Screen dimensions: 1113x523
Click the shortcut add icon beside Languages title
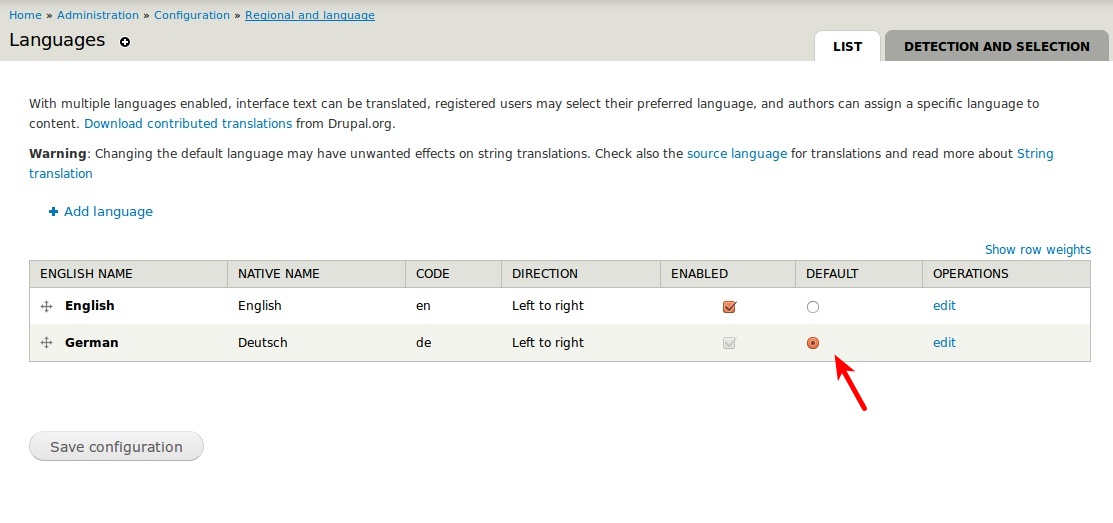click(x=125, y=42)
